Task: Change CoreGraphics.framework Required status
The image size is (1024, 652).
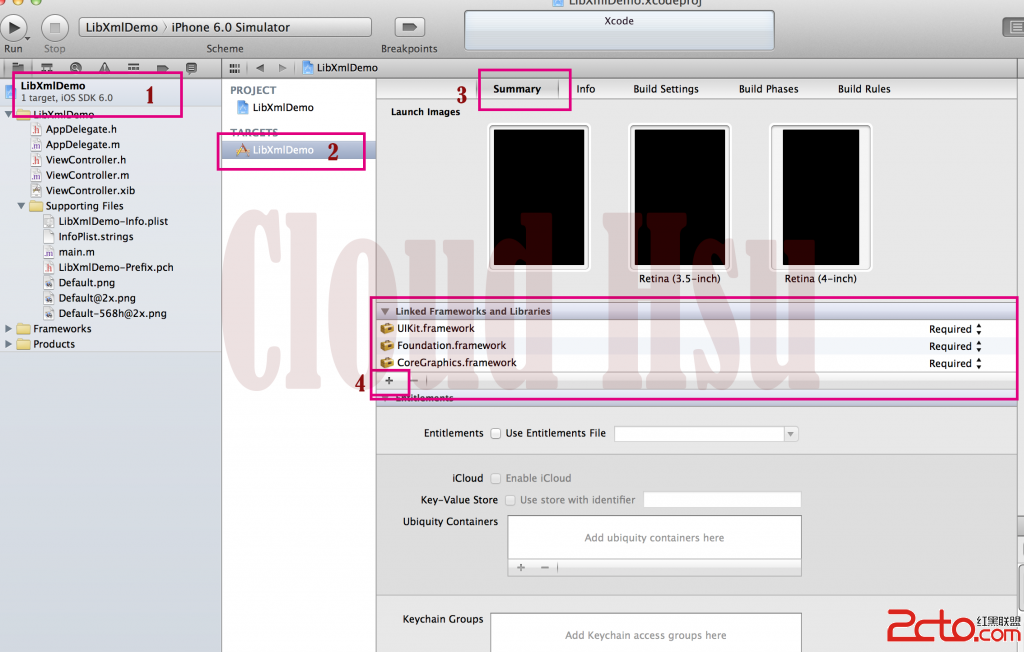Action: pyautogui.click(x=955, y=363)
